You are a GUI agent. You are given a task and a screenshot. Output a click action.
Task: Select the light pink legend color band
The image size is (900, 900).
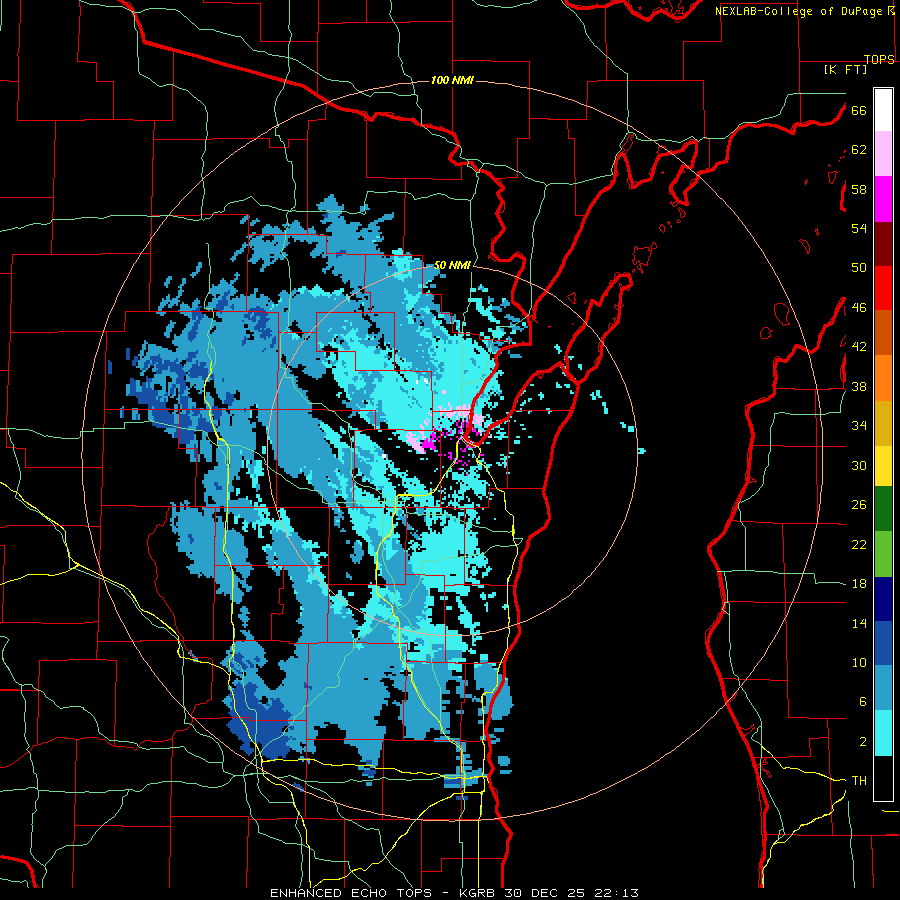click(x=883, y=153)
